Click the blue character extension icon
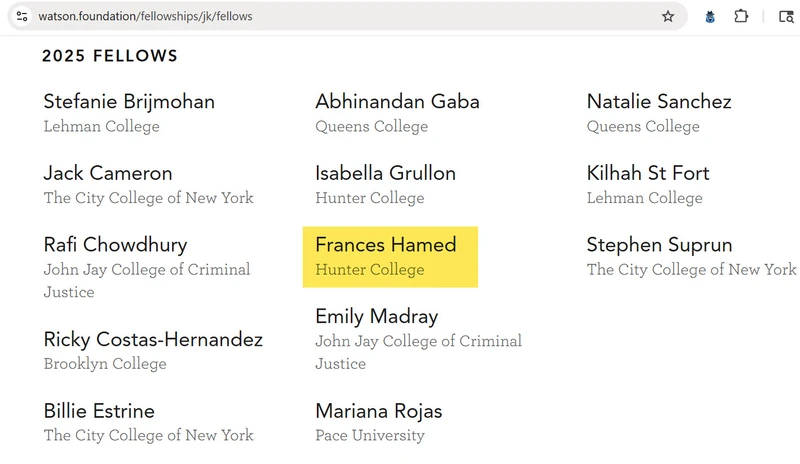 (710, 16)
